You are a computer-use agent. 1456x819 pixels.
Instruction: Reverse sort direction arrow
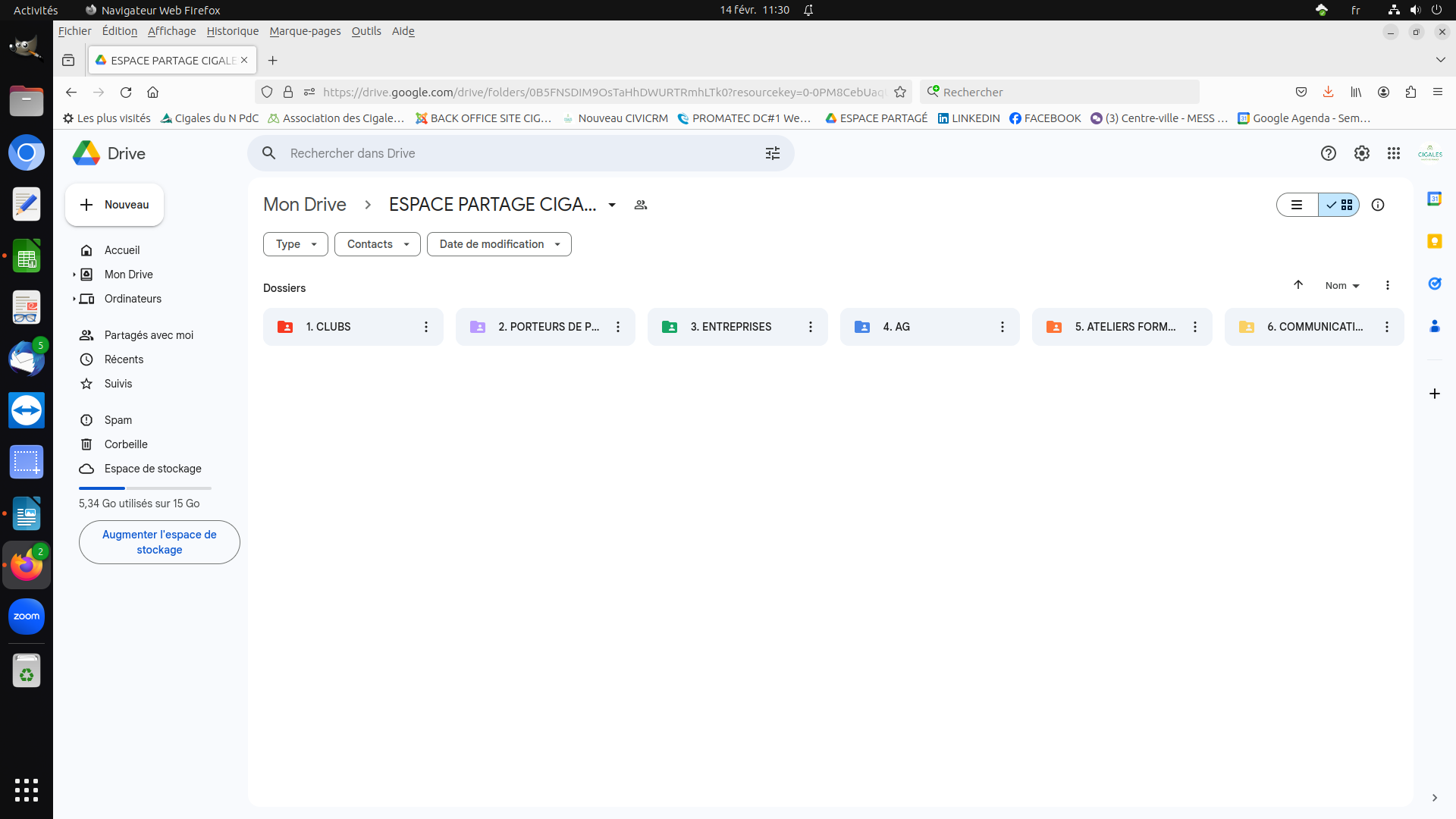click(x=1298, y=285)
